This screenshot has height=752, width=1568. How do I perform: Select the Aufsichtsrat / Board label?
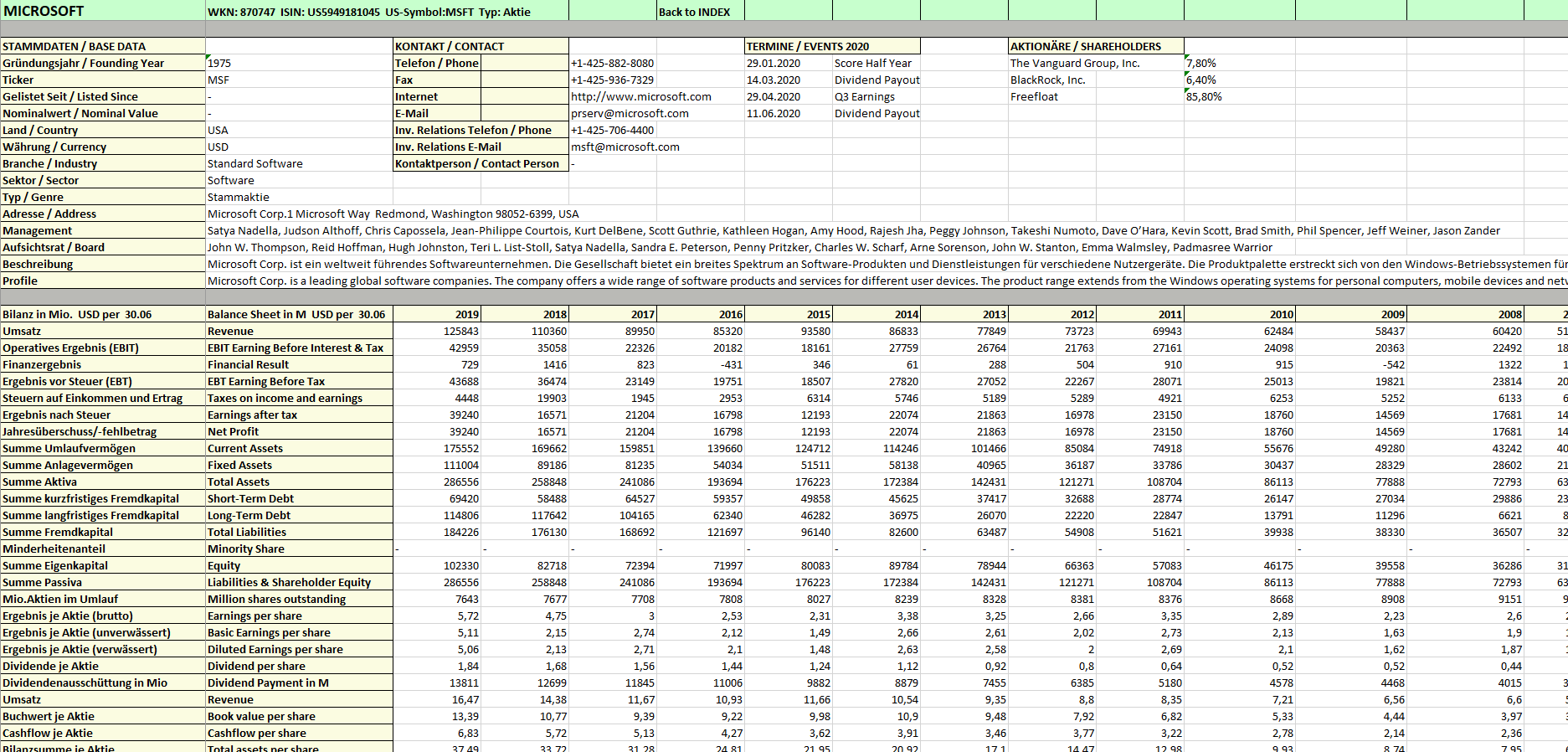click(x=103, y=247)
